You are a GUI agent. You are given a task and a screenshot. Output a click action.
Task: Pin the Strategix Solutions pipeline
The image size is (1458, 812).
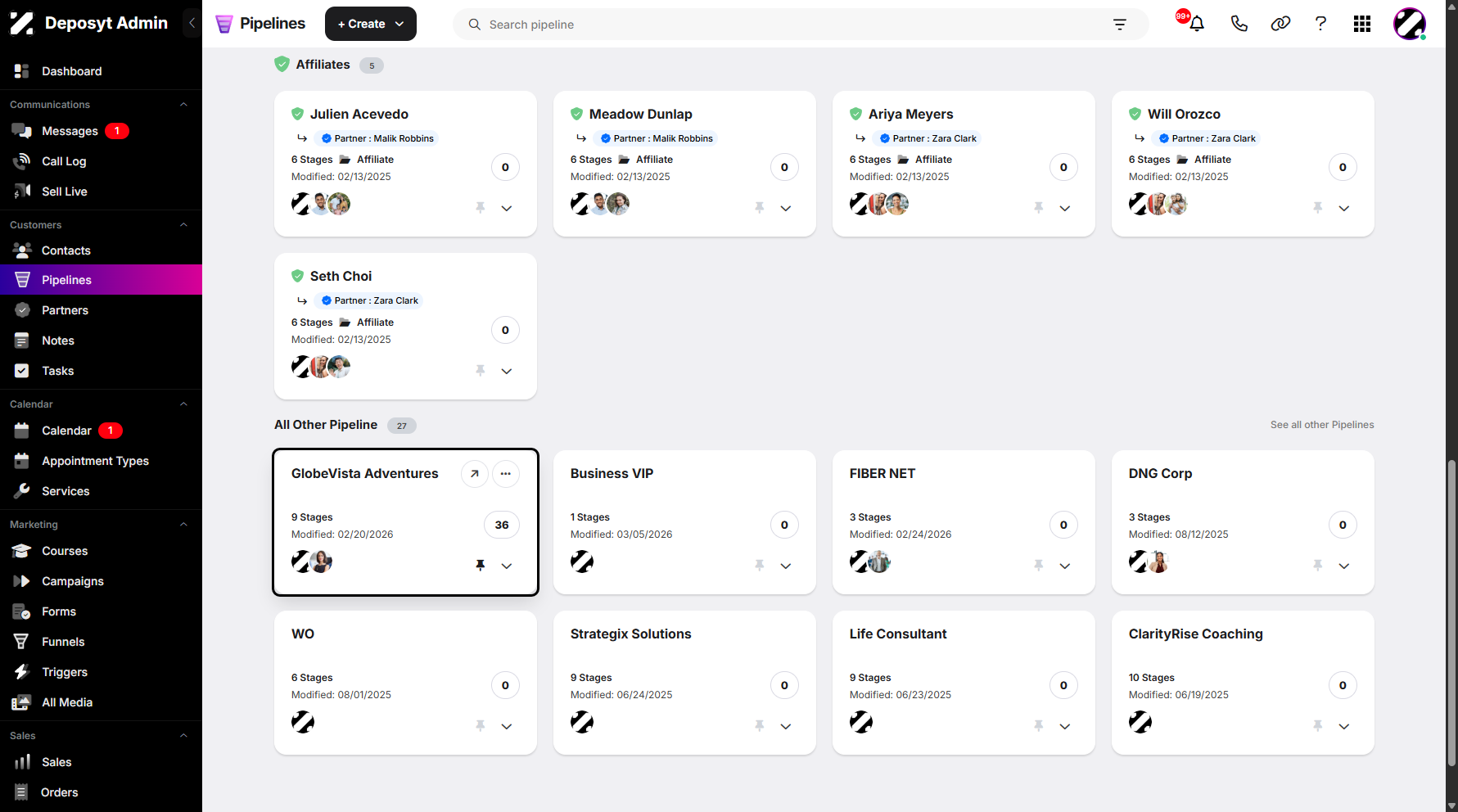[x=760, y=726]
